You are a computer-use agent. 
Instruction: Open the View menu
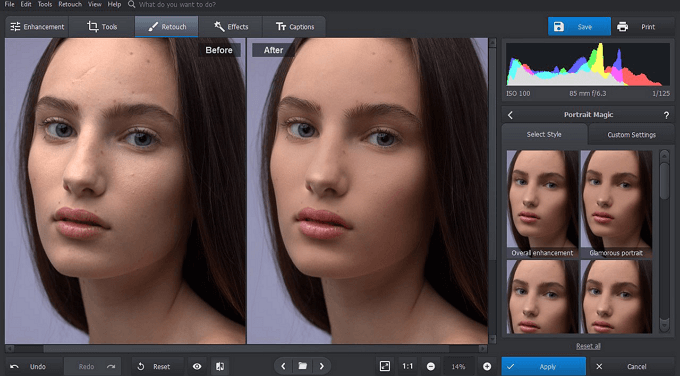pos(95,4)
